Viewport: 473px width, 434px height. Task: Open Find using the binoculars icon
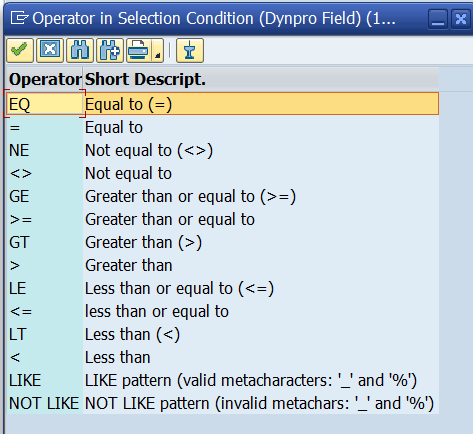point(80,50)
